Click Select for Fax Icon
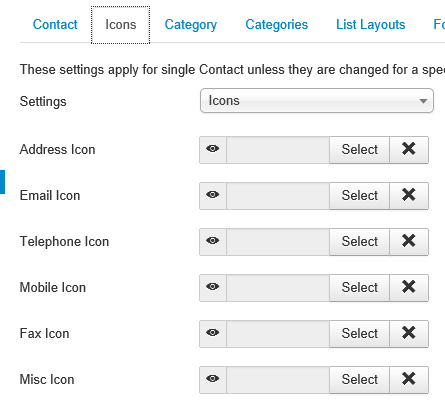 point(360,334)
